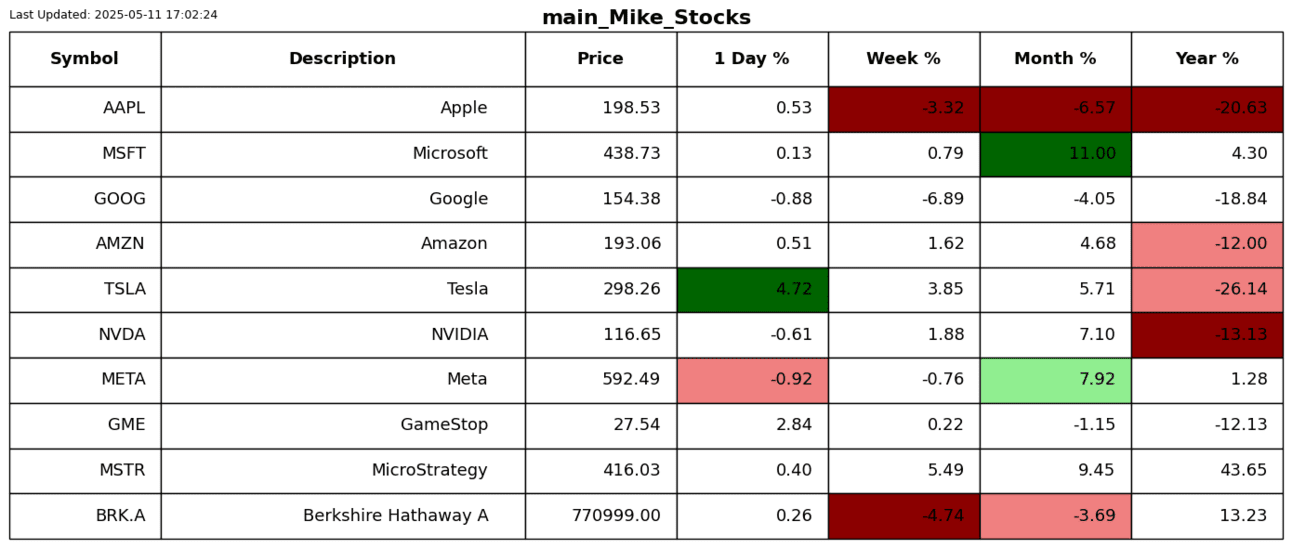Click Meta's light green 7.92 cell
Viewport: 1292px width, 548px height.
click(x=1055, y=380)
